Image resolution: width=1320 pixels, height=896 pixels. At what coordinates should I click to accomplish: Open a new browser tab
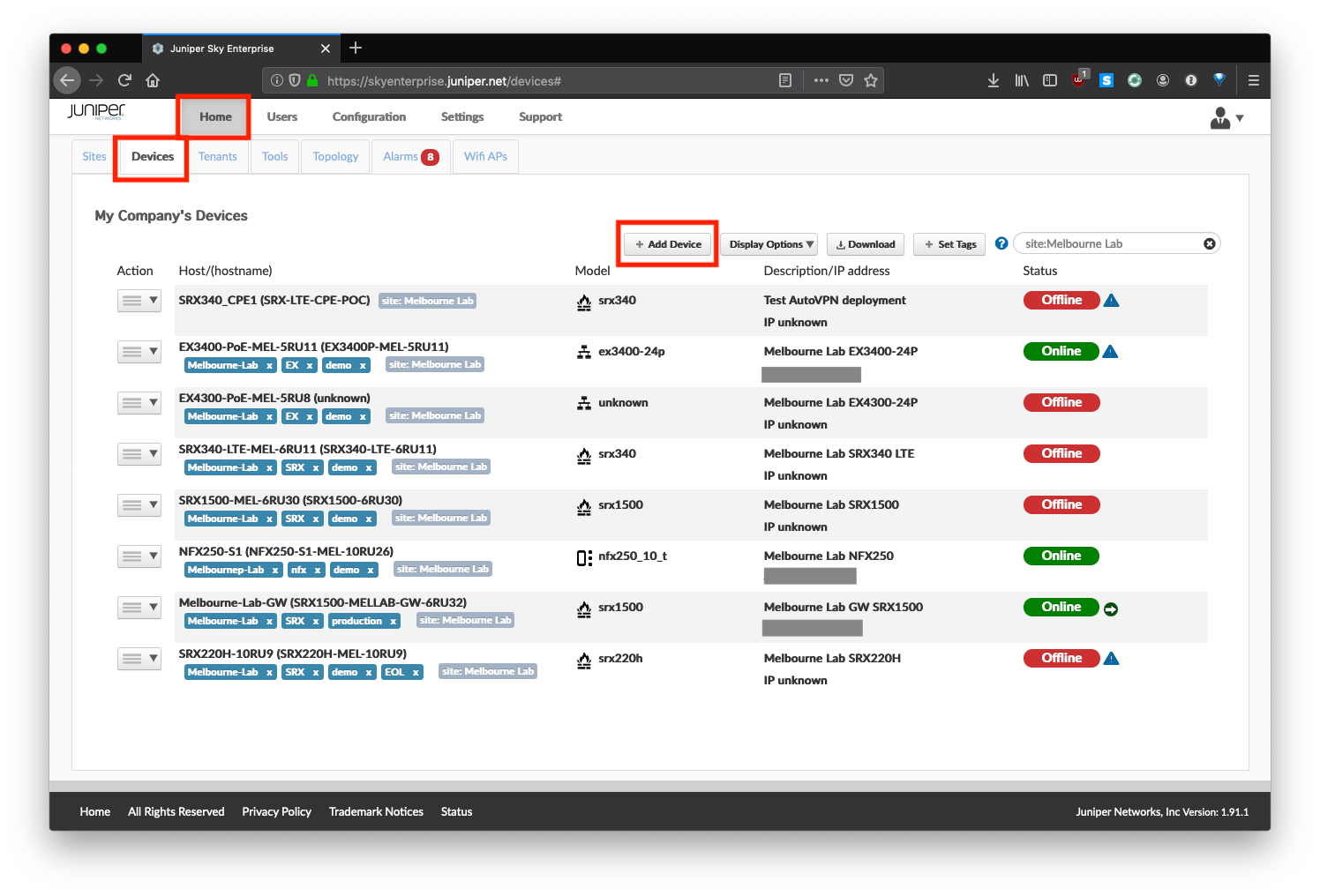(x=356, y=48)
